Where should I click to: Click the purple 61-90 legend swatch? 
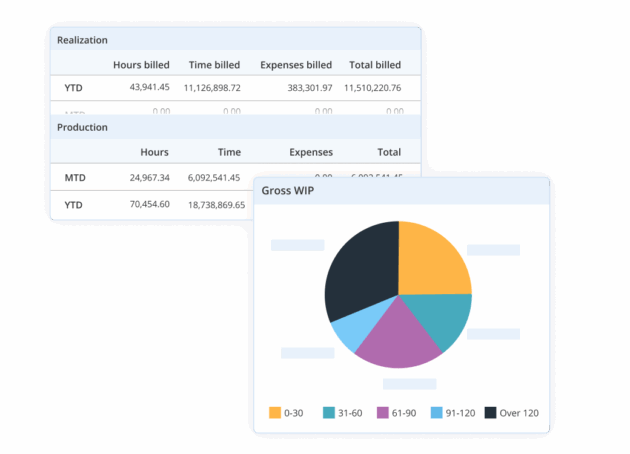point(382,412)
